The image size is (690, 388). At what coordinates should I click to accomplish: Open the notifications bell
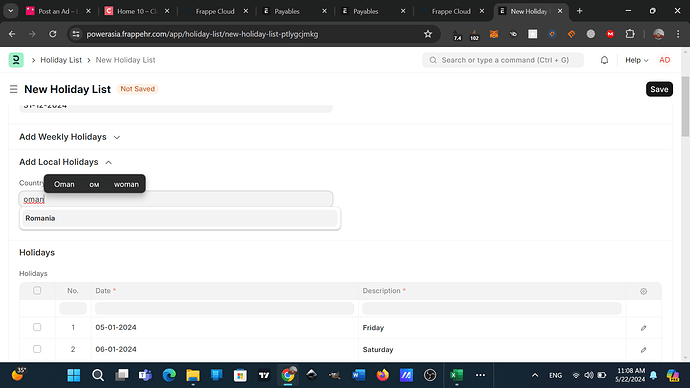click(604, 60)
